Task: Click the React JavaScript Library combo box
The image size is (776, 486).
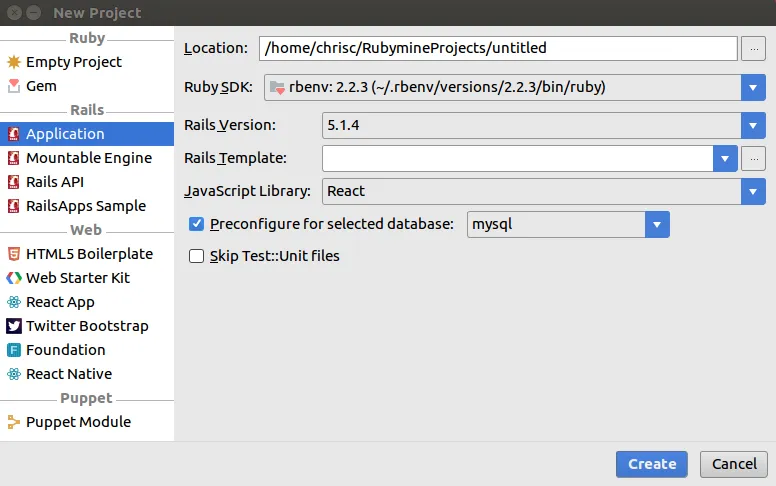Action: [x=543, y=192]
